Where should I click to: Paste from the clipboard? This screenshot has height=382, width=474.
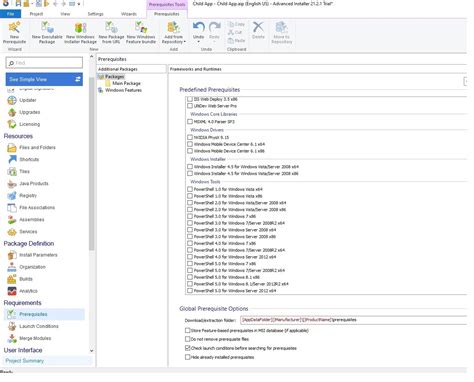236,41
